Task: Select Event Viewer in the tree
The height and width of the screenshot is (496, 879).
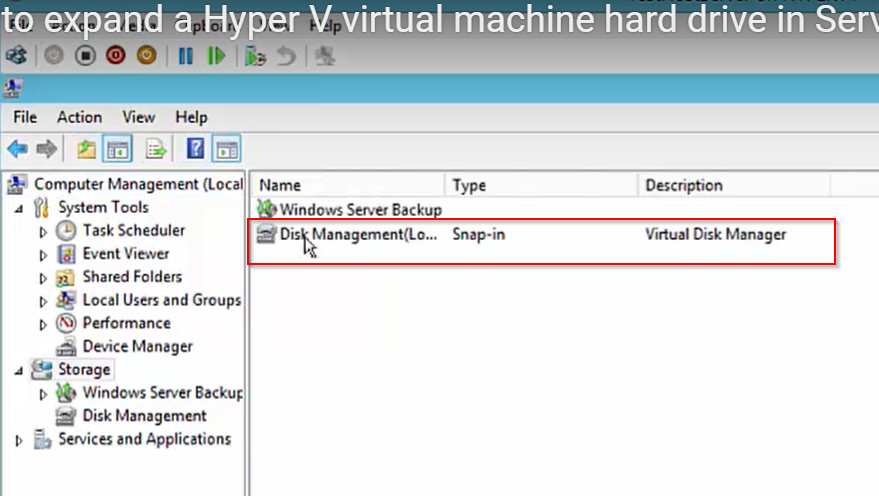Action: (x=126, y=254)
